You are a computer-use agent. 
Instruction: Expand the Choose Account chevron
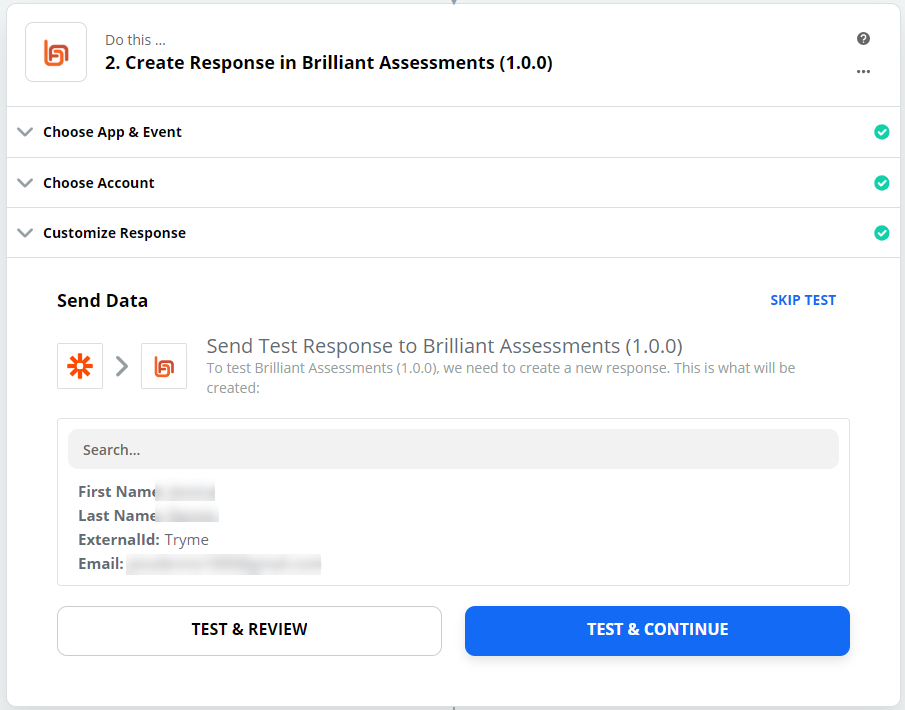[x=25, y=183]
